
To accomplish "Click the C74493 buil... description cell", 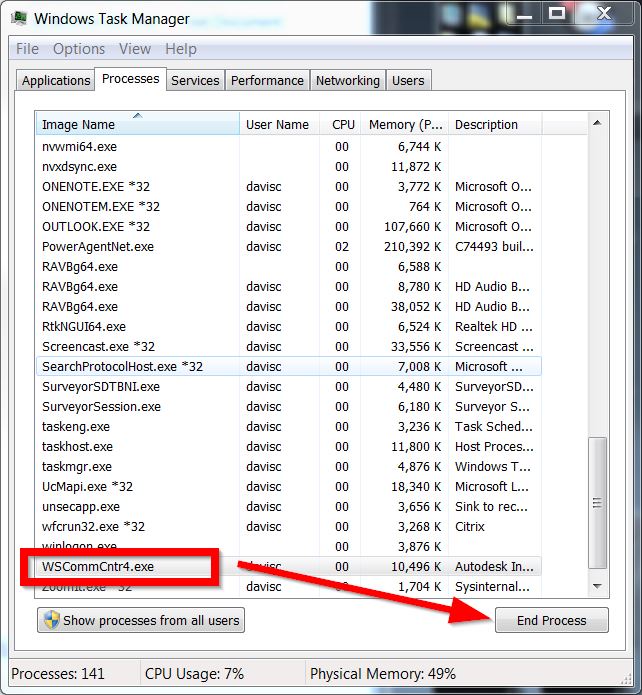I will point(494,247).
